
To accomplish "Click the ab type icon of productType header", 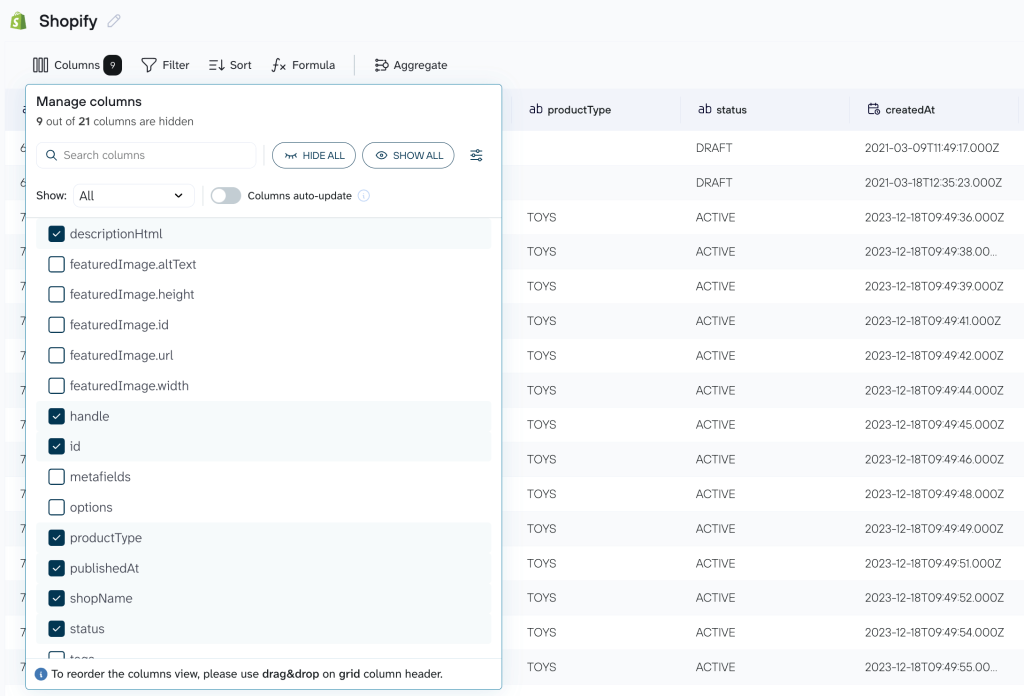I will click(536, 109).
